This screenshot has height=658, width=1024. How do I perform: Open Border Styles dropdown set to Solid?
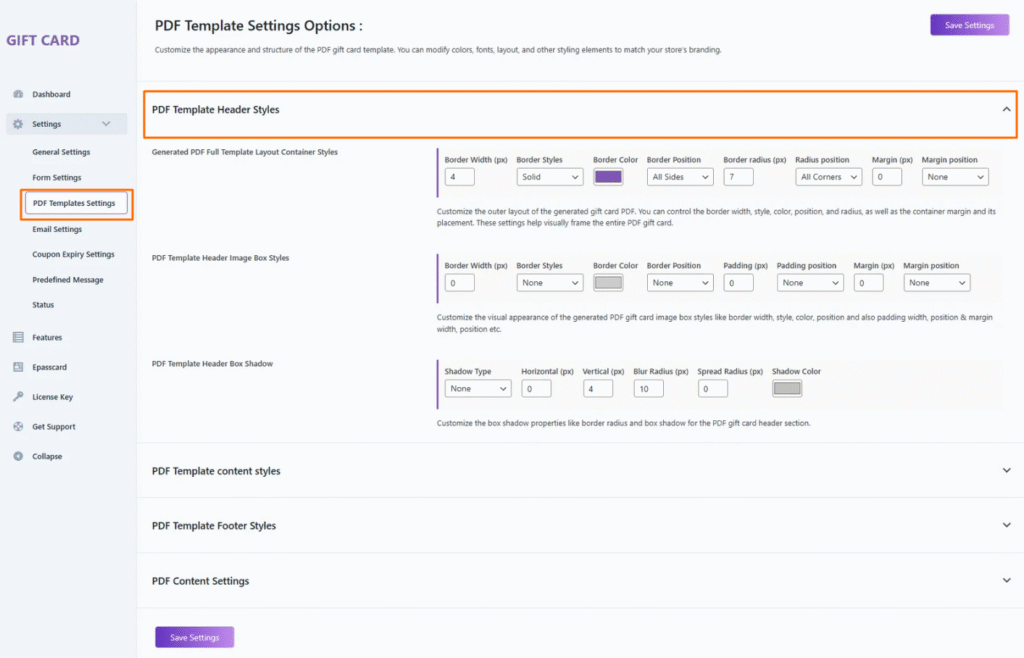click(x=549, y=177)
